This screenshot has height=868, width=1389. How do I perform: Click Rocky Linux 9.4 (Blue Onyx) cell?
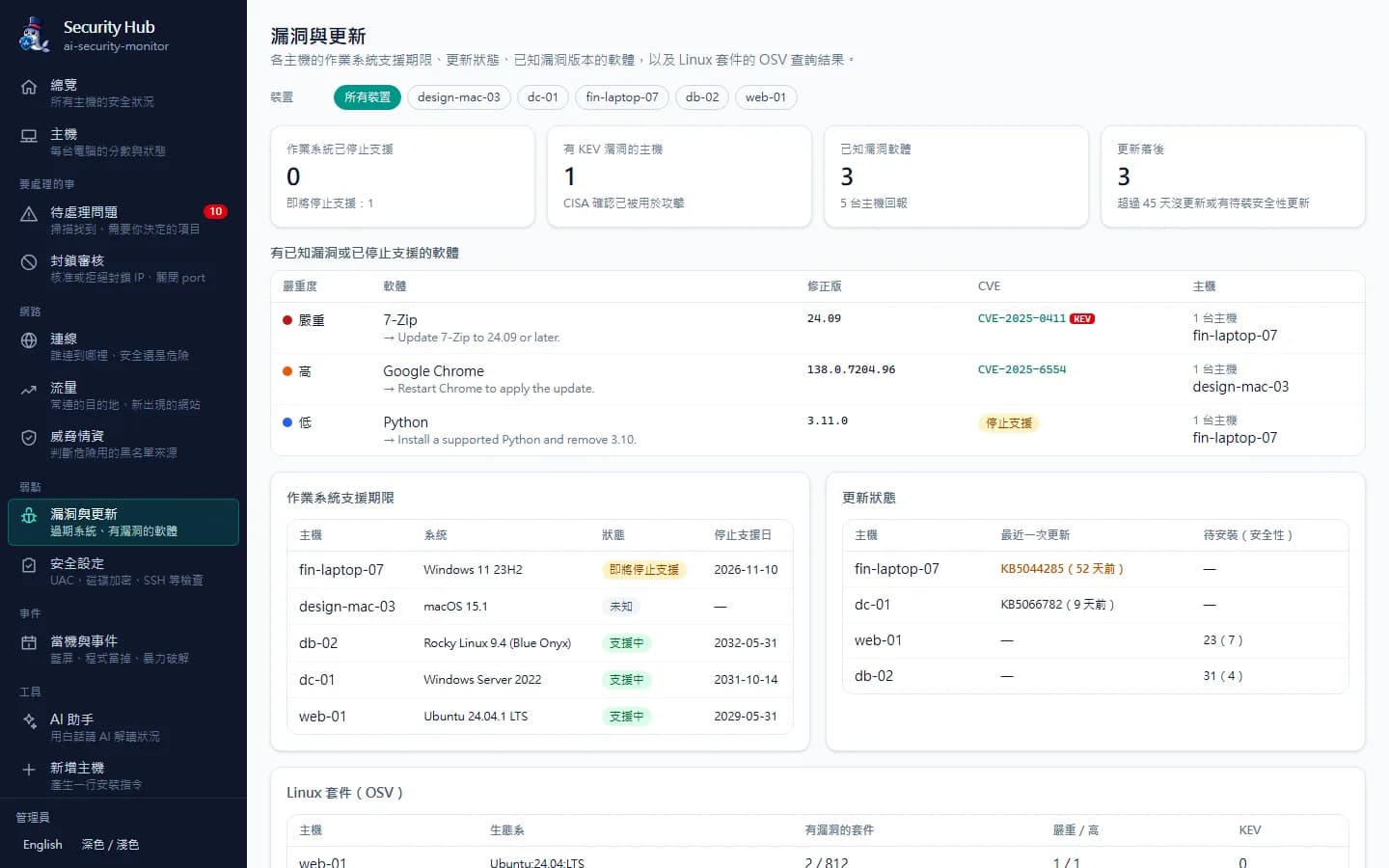(x=497, y=643)
